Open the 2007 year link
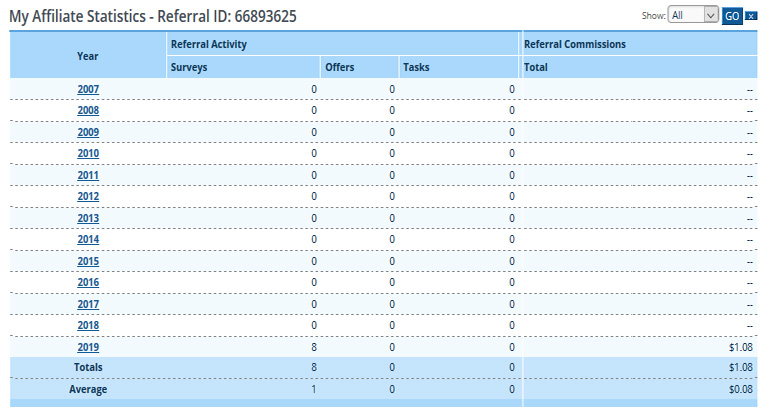 point(88,89)
